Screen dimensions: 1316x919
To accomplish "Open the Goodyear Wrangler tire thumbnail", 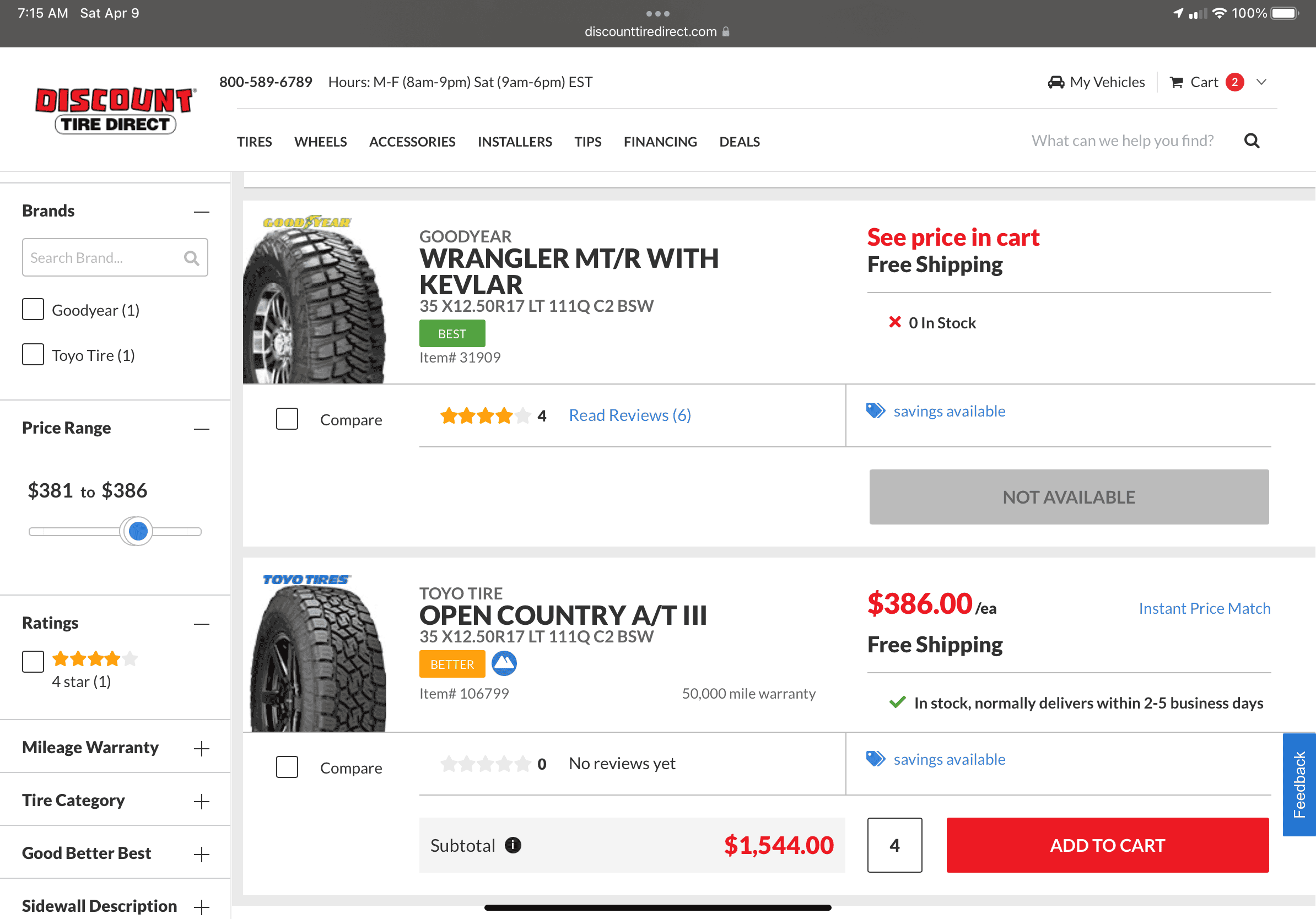I will tap(315, 306).
